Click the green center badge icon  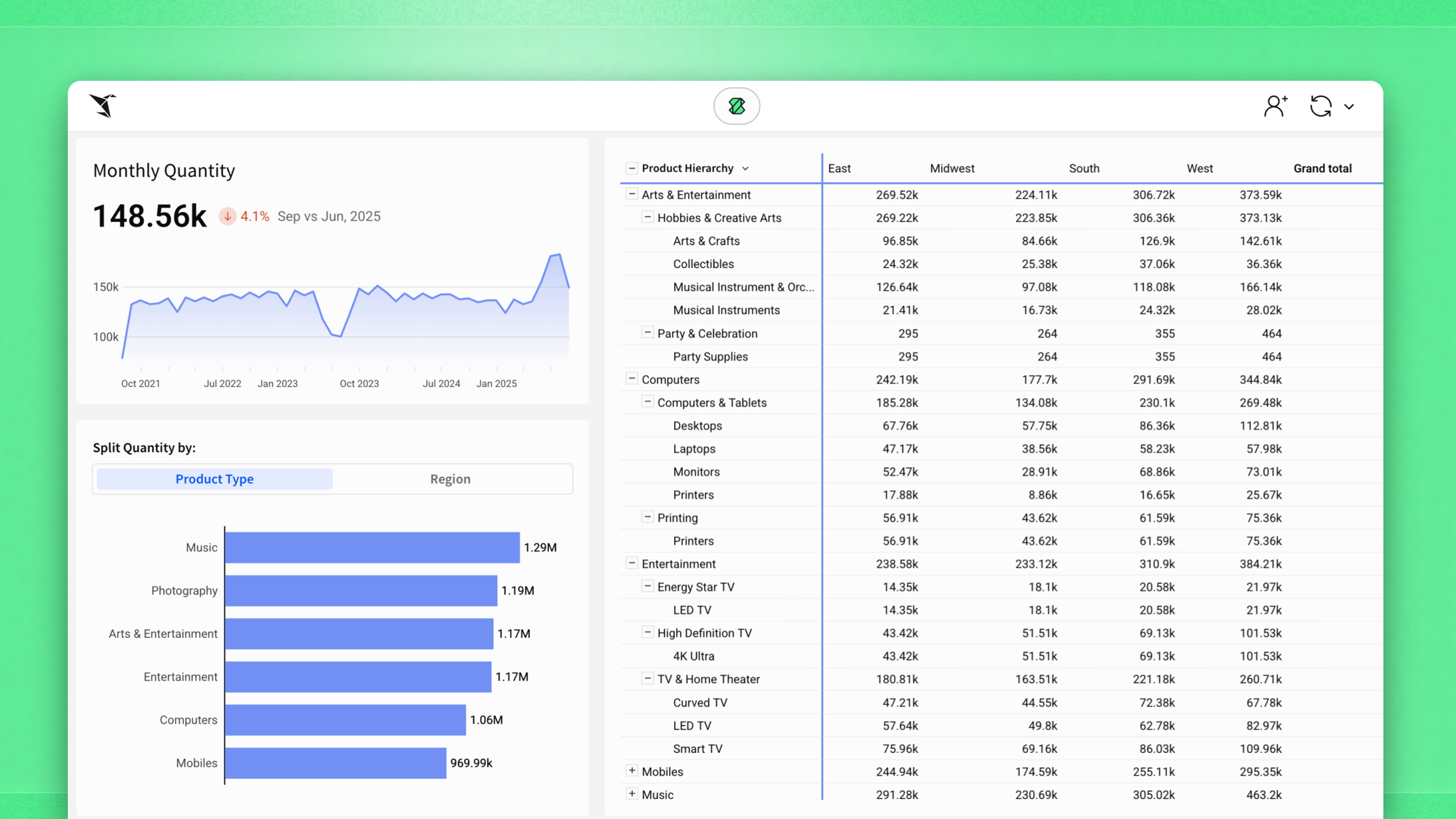736,106
